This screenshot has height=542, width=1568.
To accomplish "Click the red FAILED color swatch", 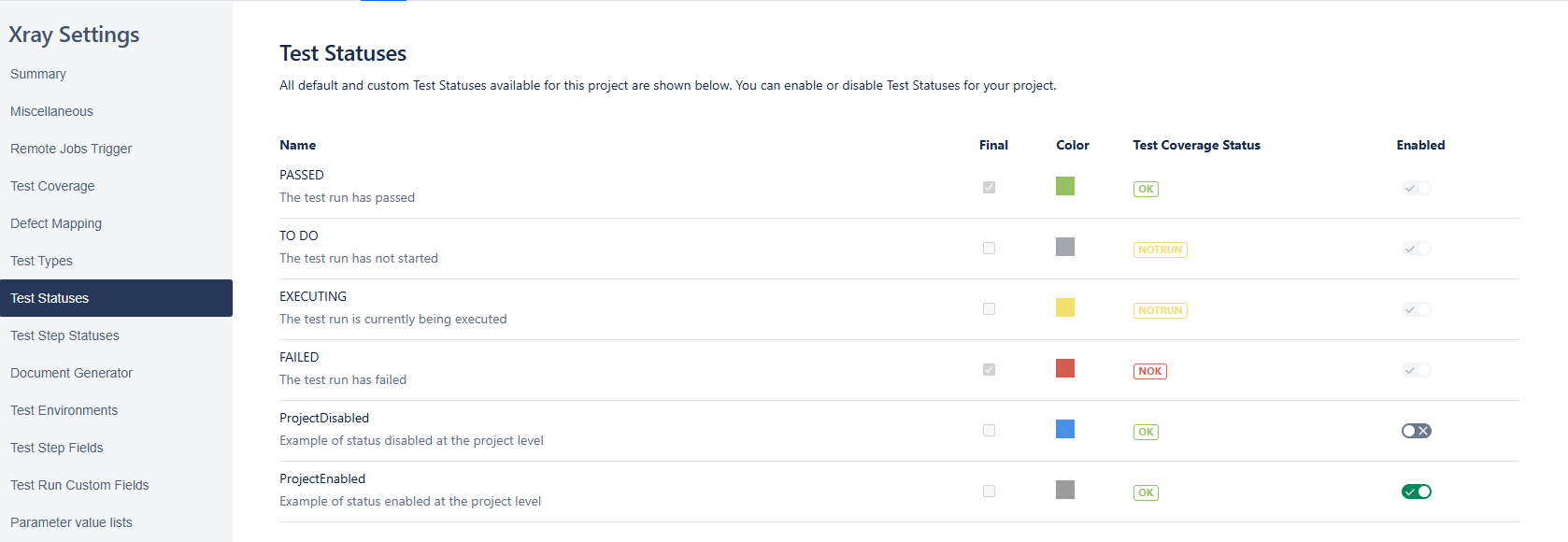I will click(x=1065, y=368).
